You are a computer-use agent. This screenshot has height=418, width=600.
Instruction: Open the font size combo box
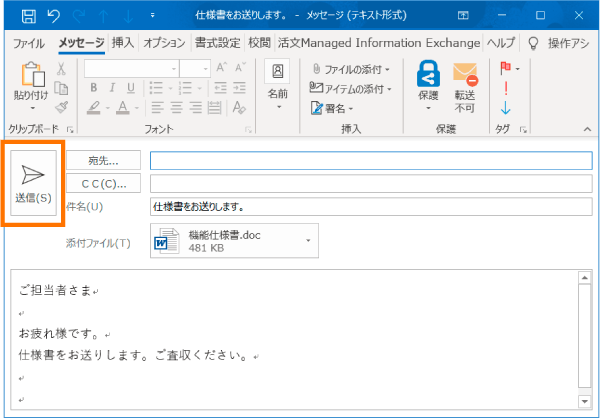[195, 69]
